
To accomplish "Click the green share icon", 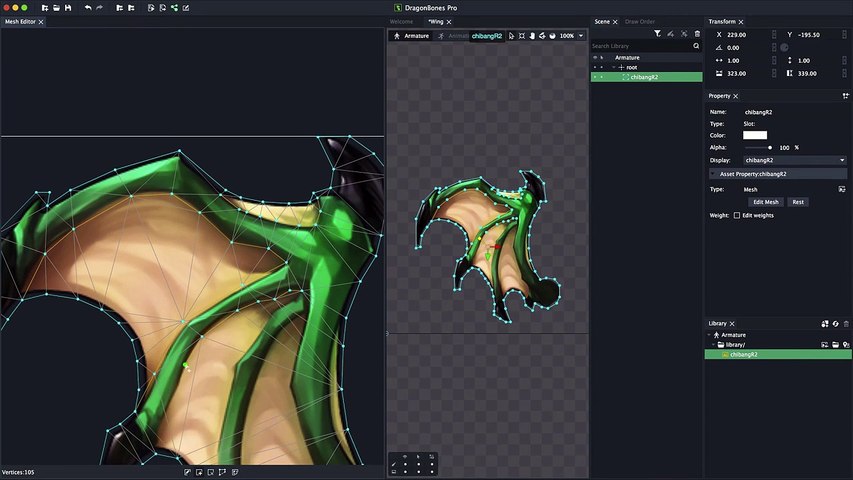I will point(174,8).
